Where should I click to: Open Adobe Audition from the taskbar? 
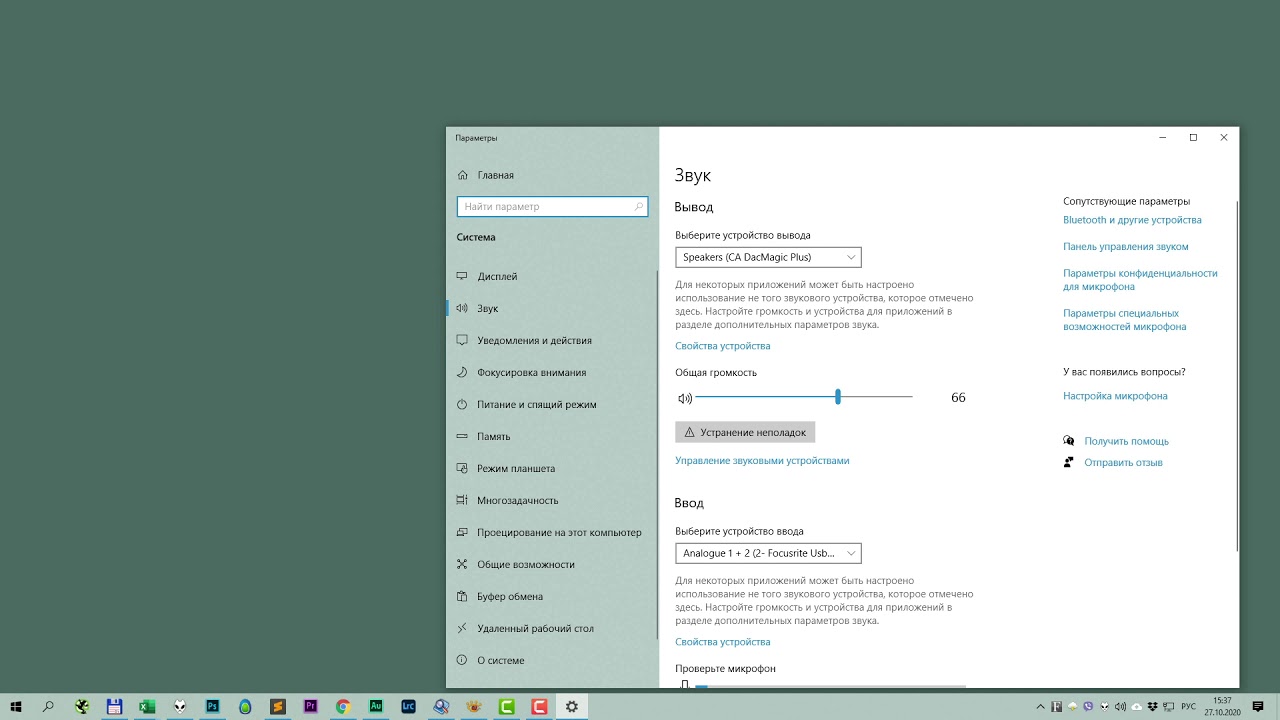(376, 706)
